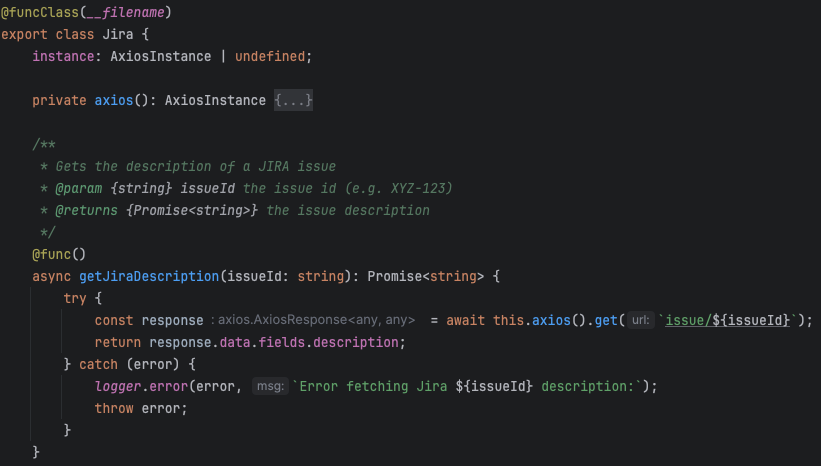Click the issueId parameter in method signature
This screenshot has height=466, width=821.
(254, 276)
